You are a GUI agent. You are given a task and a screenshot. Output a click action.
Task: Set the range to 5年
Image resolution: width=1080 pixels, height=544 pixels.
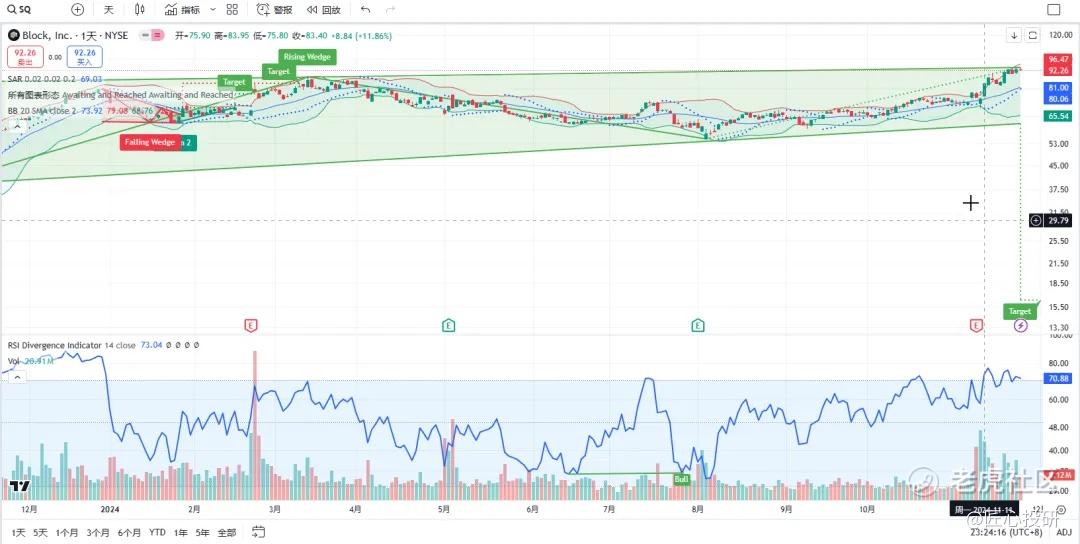[x=202, y=532]
